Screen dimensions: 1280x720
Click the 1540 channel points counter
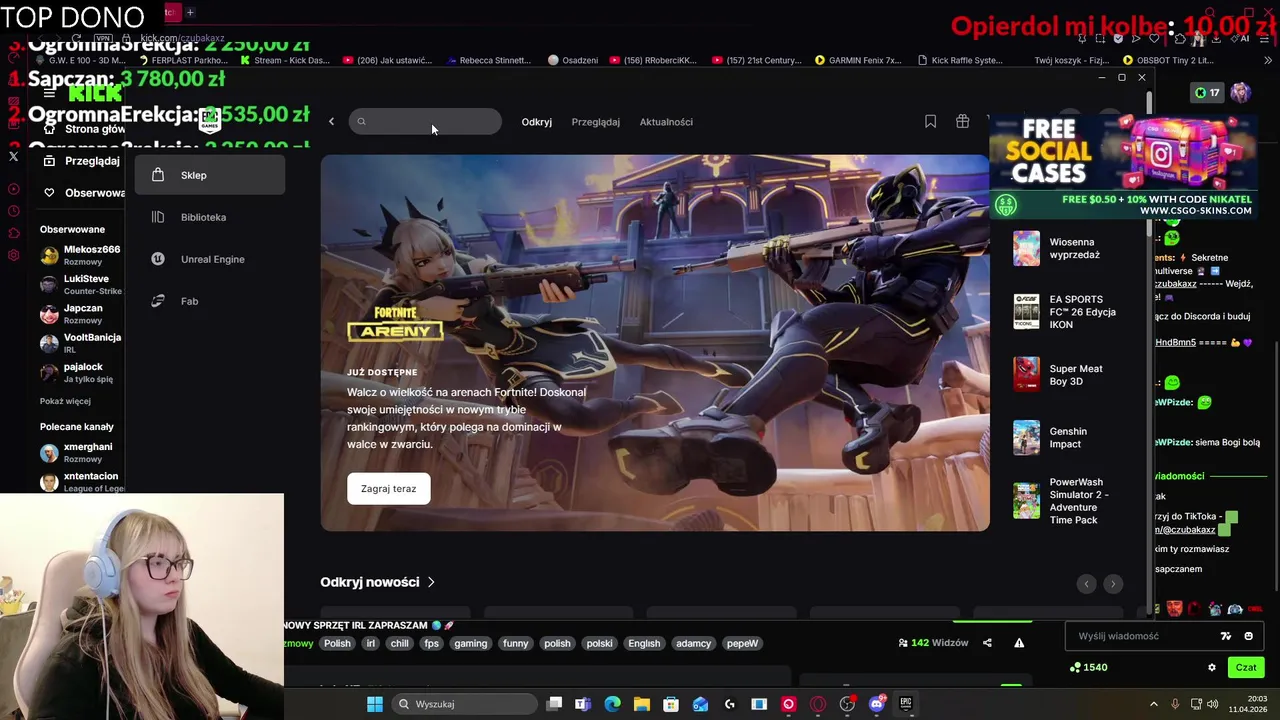pyautogui.click(x=1089, y=667)
